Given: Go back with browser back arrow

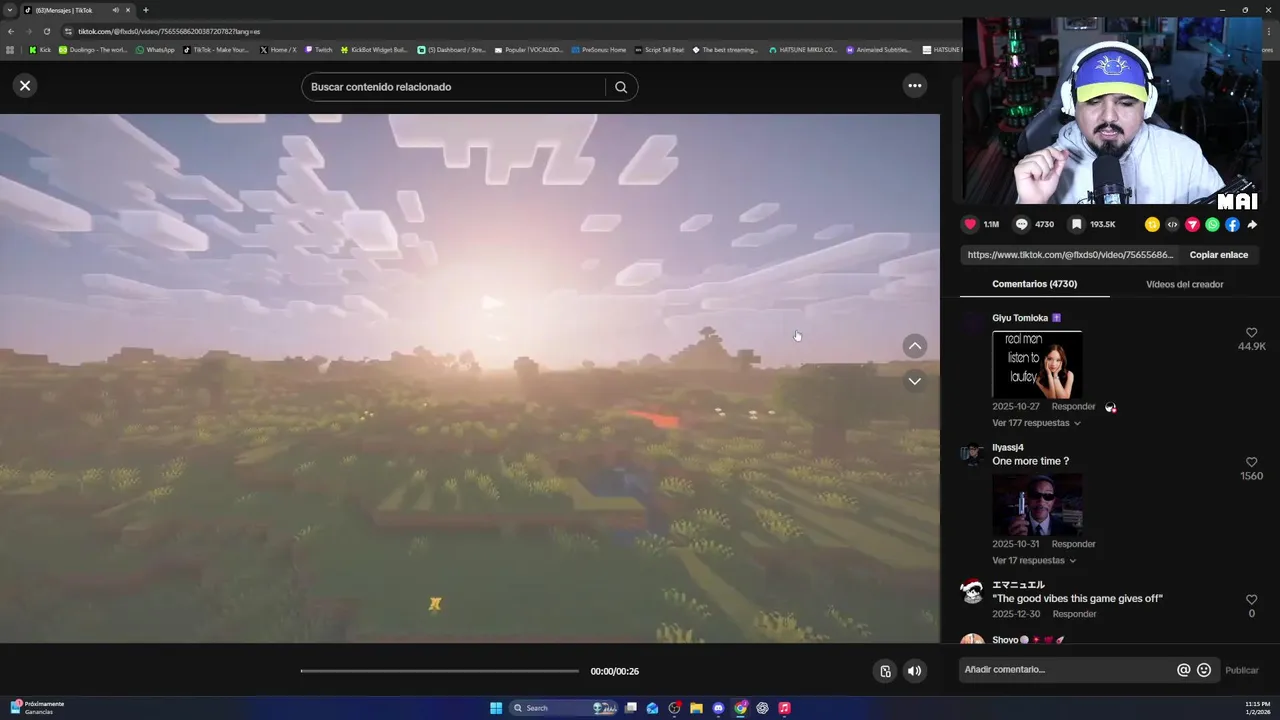Looking at the screenshot, I should [x=11, y=31].
